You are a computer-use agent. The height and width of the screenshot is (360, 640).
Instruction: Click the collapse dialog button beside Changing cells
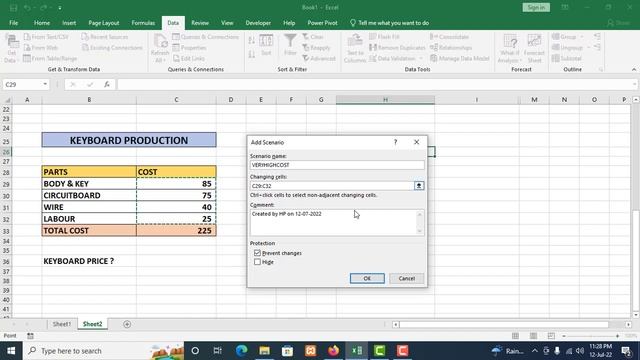(x=419, y=186)
